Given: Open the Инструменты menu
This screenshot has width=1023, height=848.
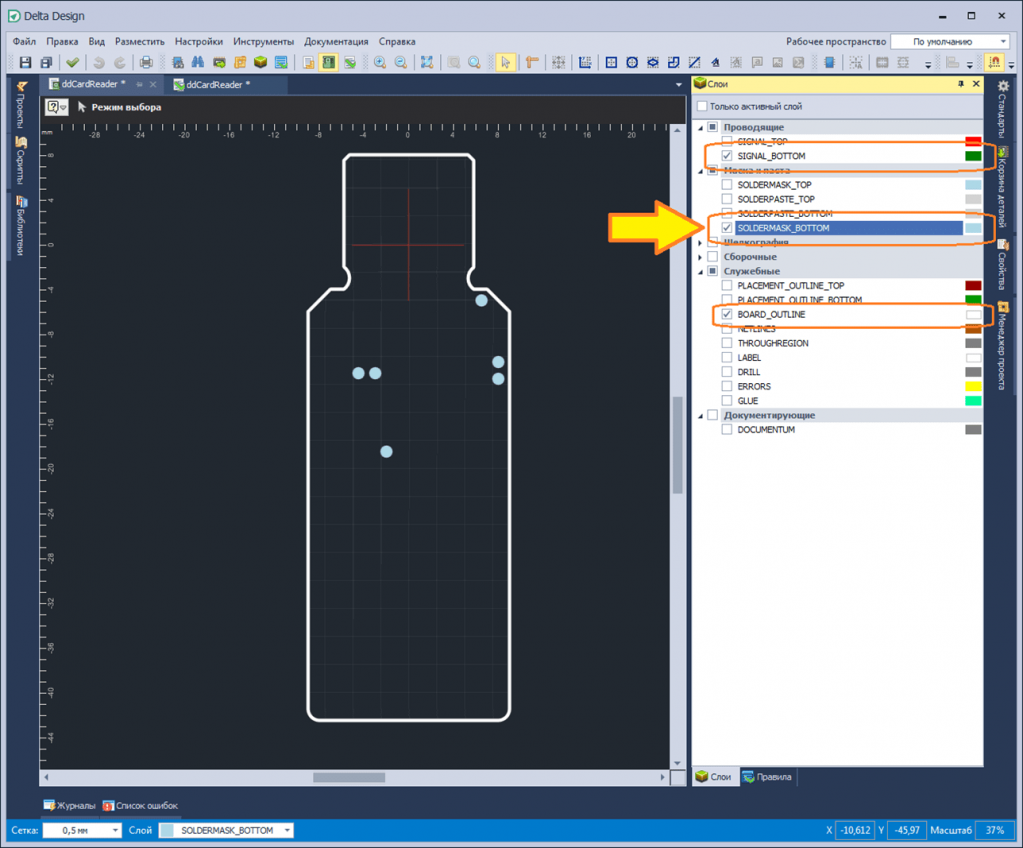Looking at the screenshot, I should point(263,42).
